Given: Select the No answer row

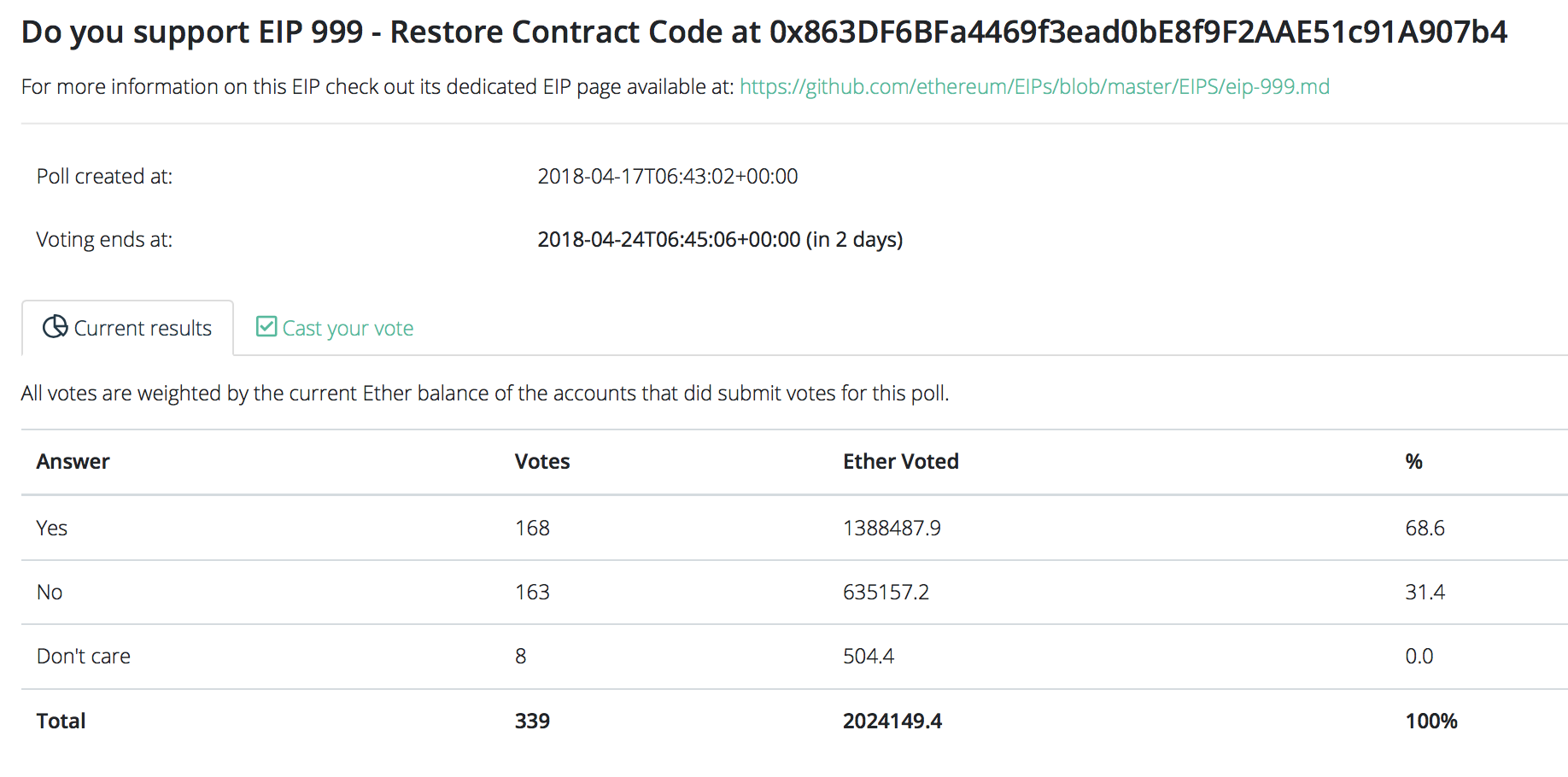Looking at the screenshot, I should (794, 593).
